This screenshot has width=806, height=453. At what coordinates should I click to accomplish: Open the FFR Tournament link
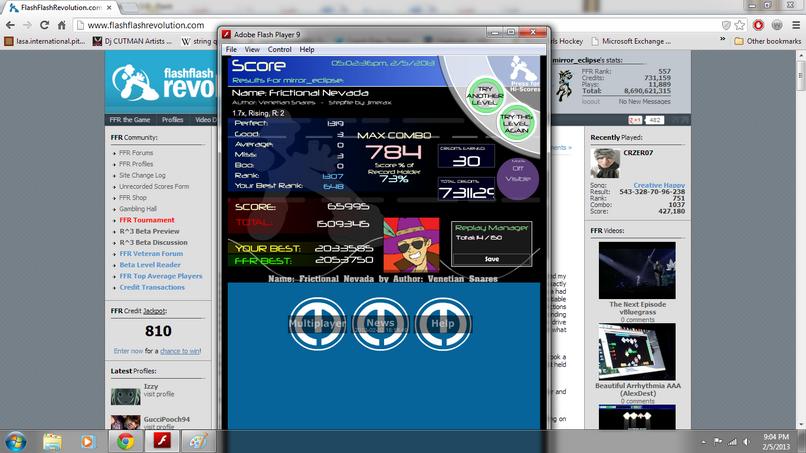[x=147, y=220]
